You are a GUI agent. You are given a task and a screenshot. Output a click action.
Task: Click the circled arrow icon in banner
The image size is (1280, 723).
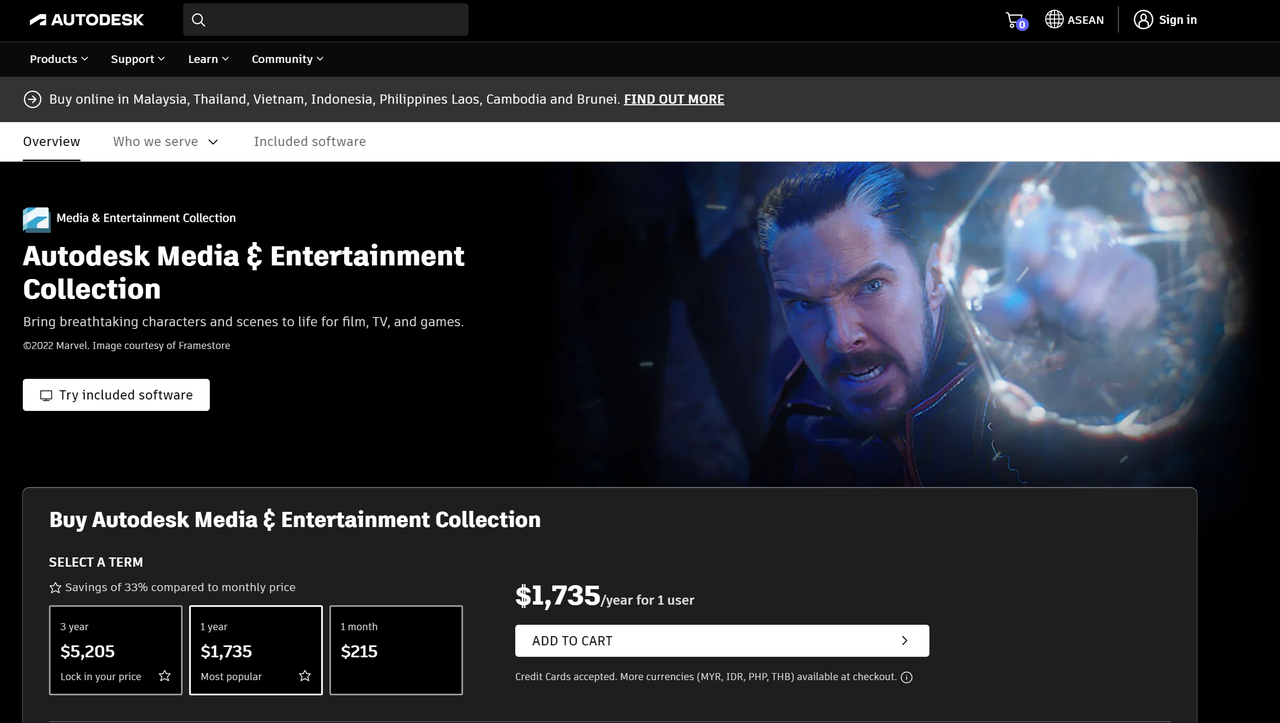click(x=32, y=99)
